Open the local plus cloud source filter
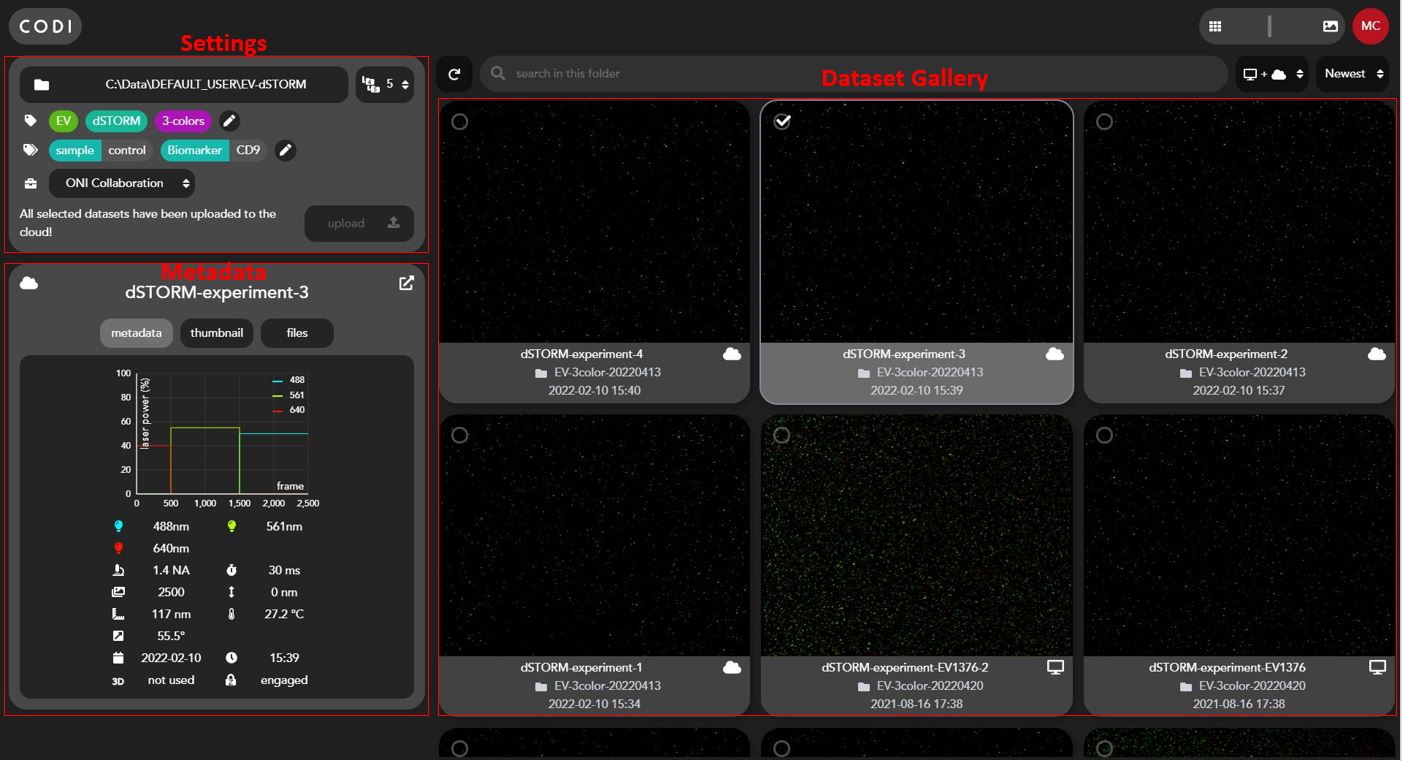The height and width of the screenshot is (761, 1402). coord(1272,74)
